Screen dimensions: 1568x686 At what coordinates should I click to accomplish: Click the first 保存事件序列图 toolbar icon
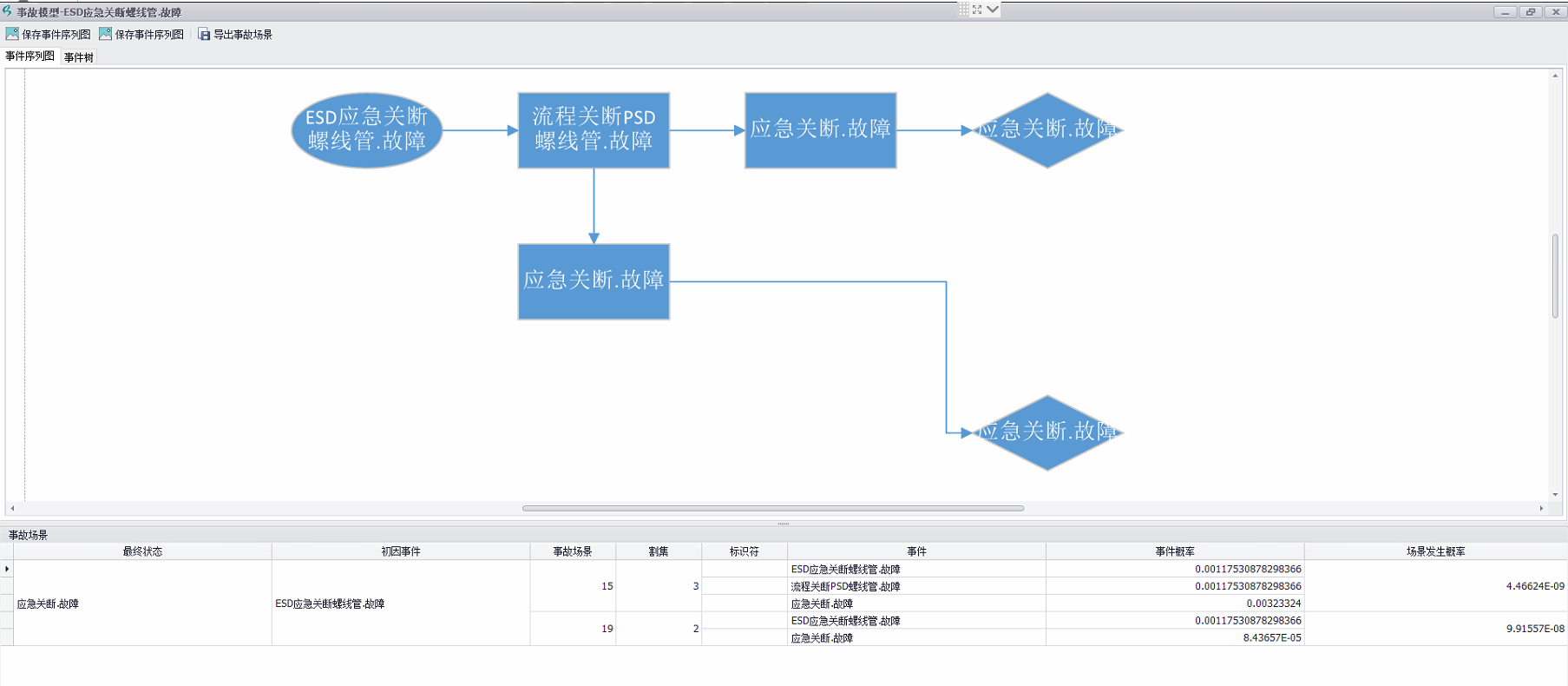pos(12,34)
